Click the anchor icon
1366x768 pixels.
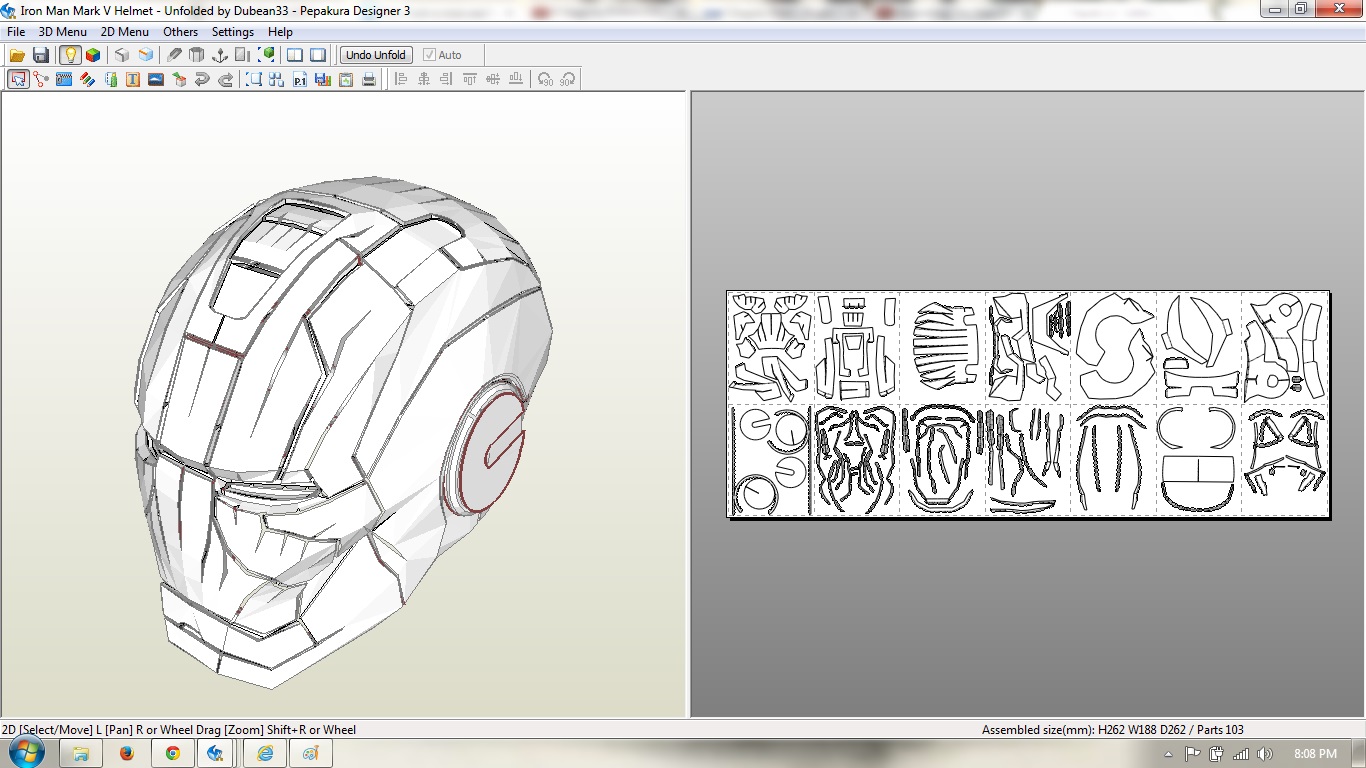(220, 55)
